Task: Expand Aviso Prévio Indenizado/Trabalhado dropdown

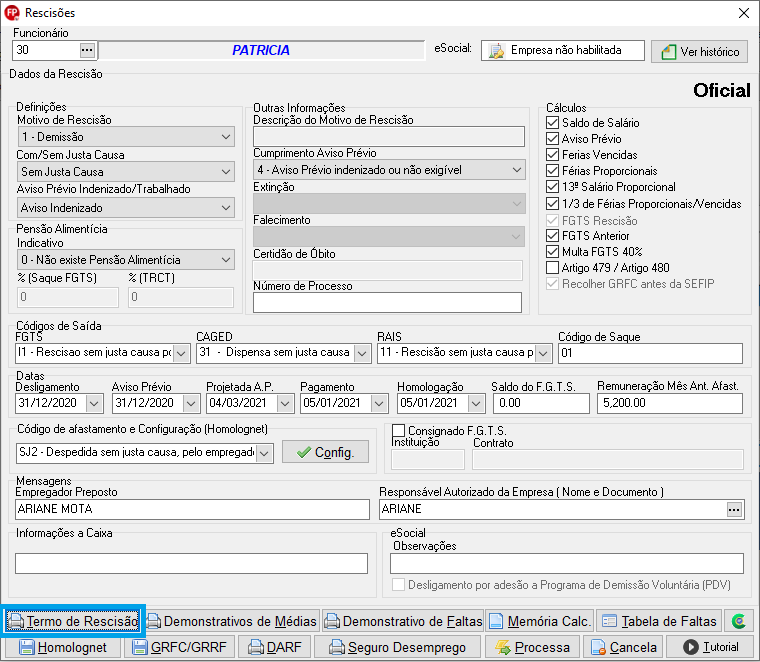Action: tap(226, 208)
